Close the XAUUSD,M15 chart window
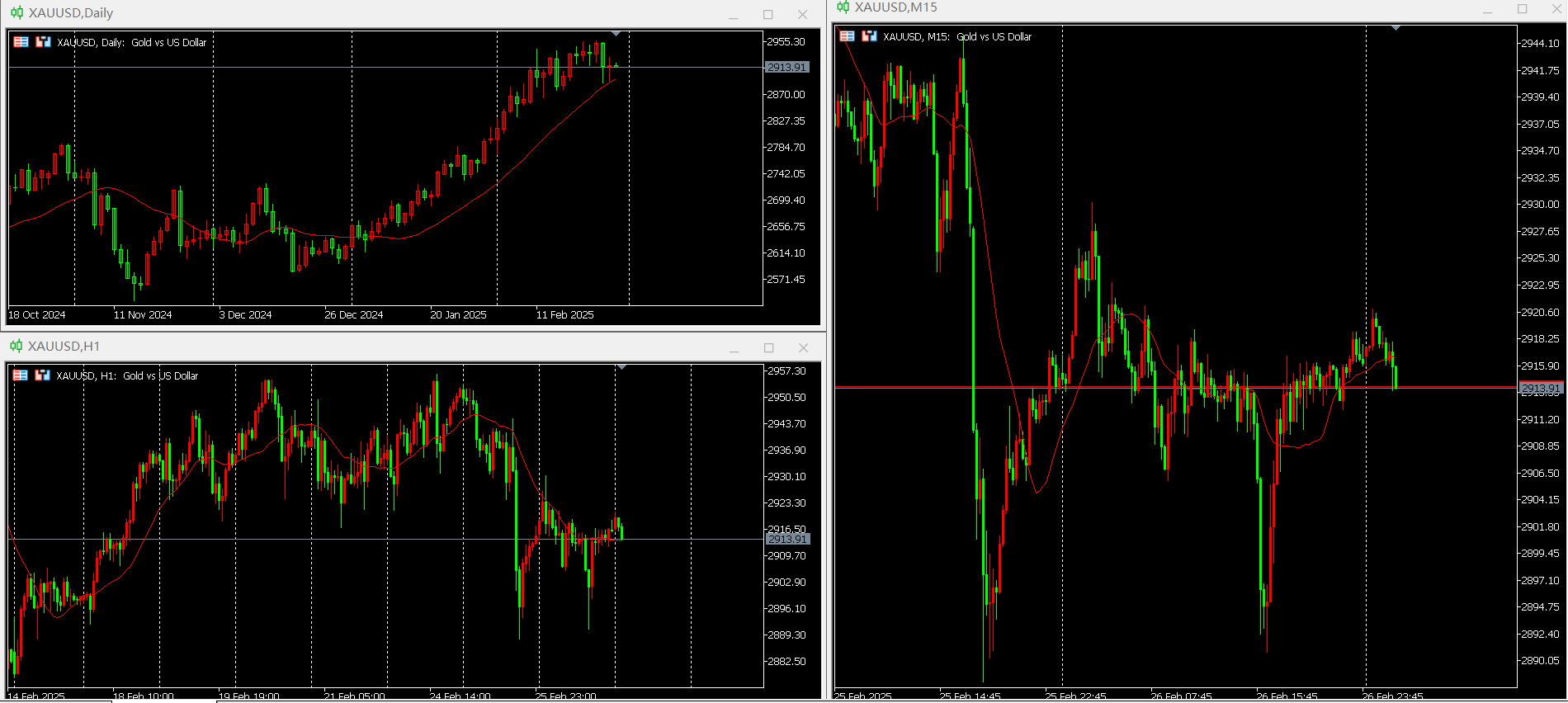1568x703 pixels. tap(1557, 9)
